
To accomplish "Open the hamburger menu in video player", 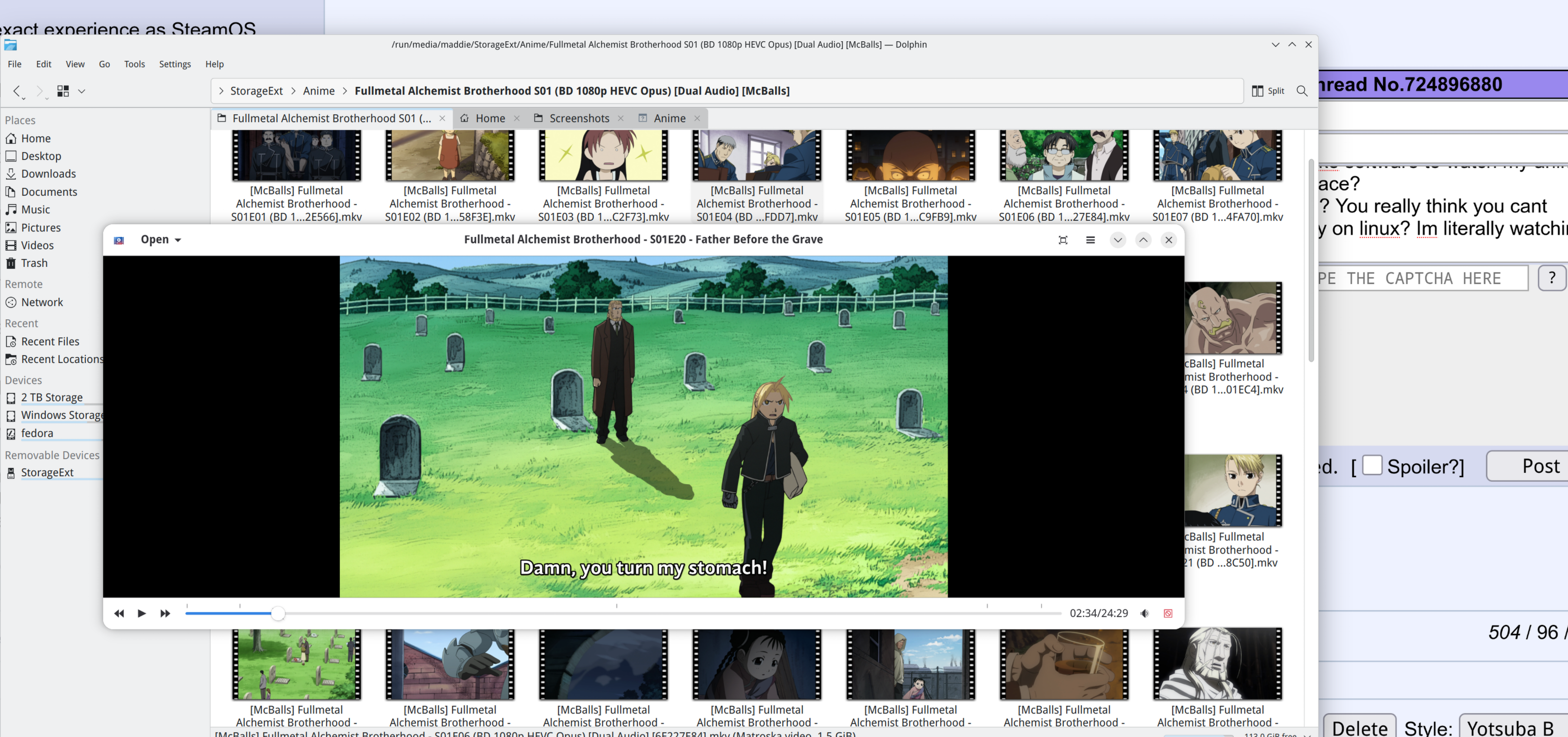I will 1090,240.
